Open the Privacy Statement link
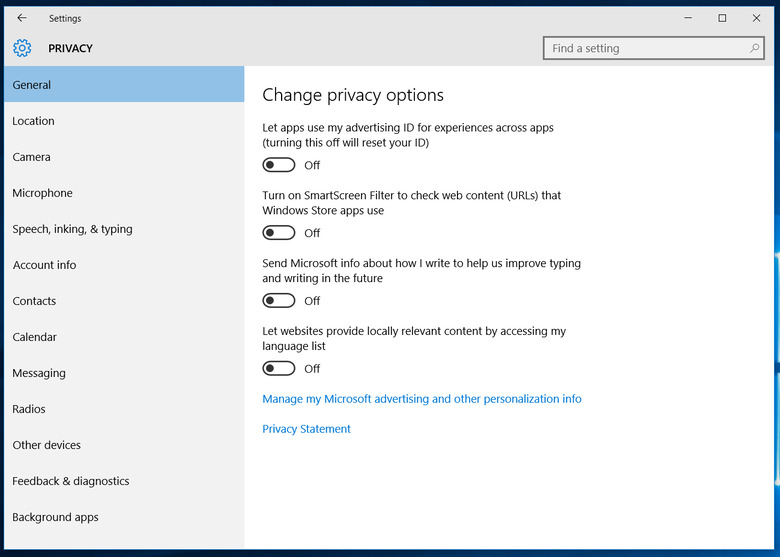 [x=306, y=429]
